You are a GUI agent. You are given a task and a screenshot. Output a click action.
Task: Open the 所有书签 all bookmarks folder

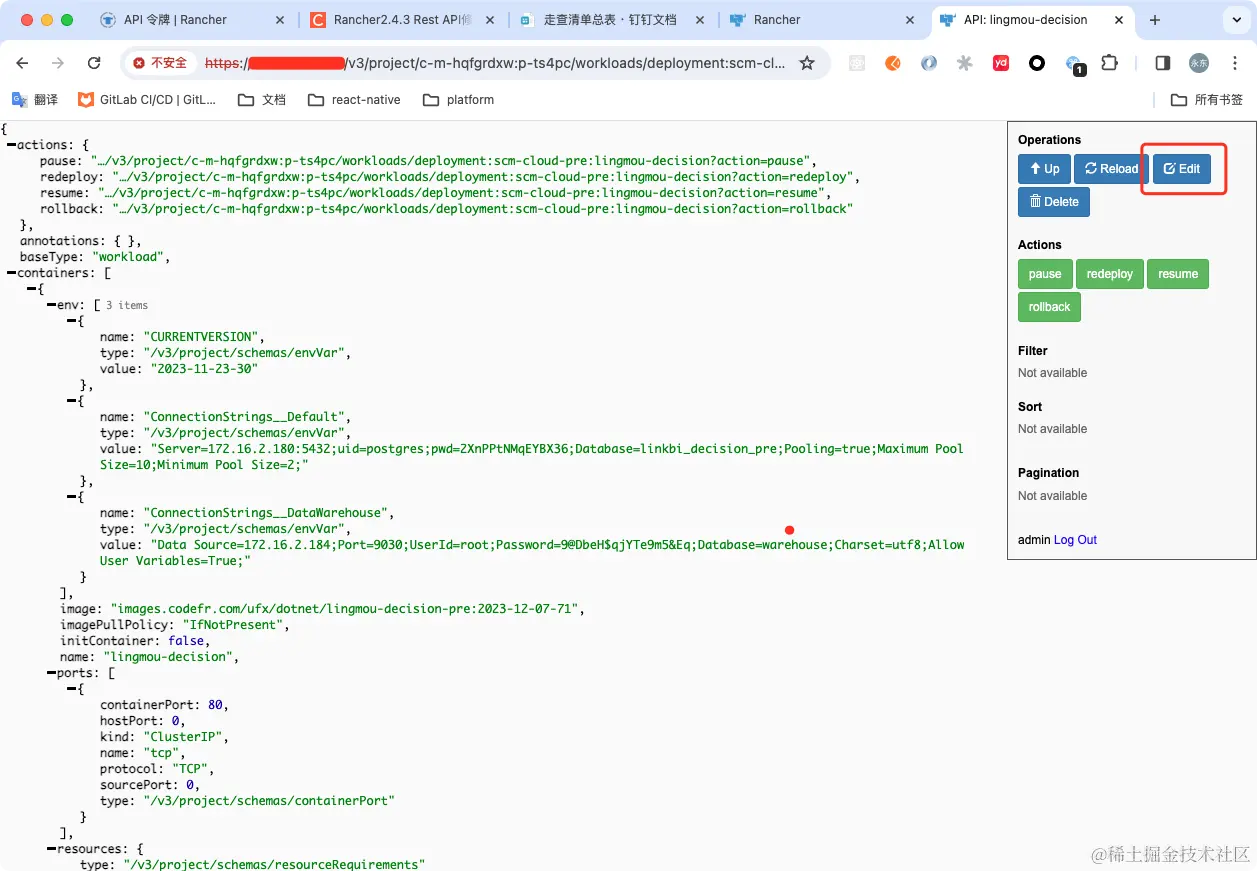(x=1207, y=100)
